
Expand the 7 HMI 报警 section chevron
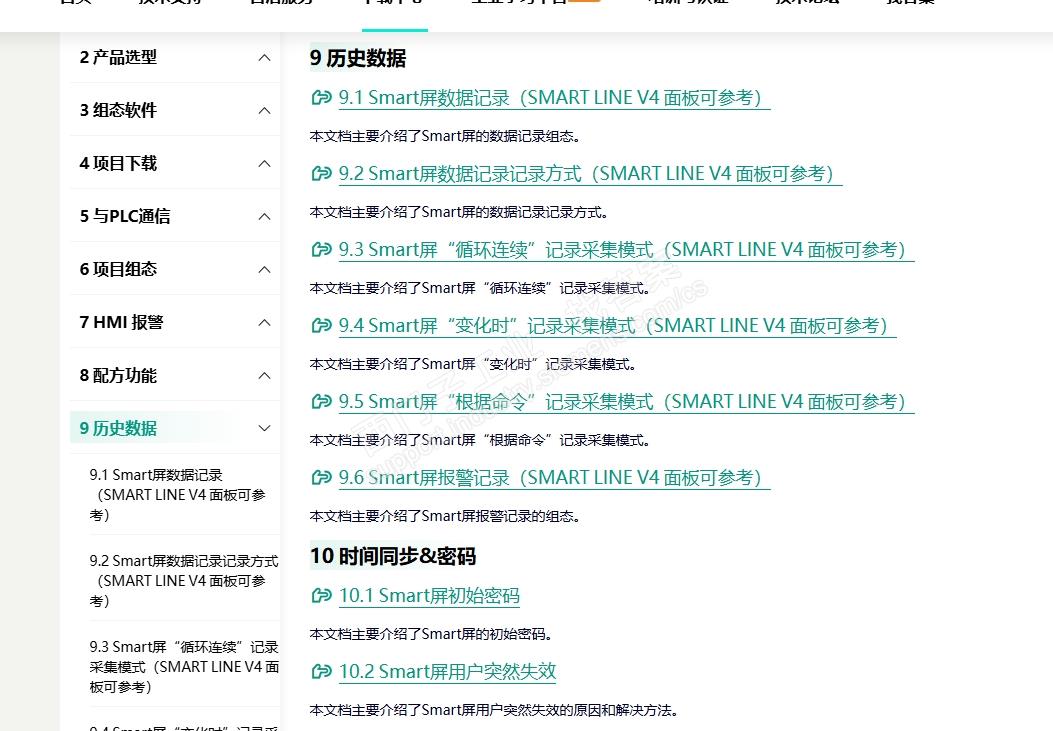pyautogui.click(x=265, y=323)
